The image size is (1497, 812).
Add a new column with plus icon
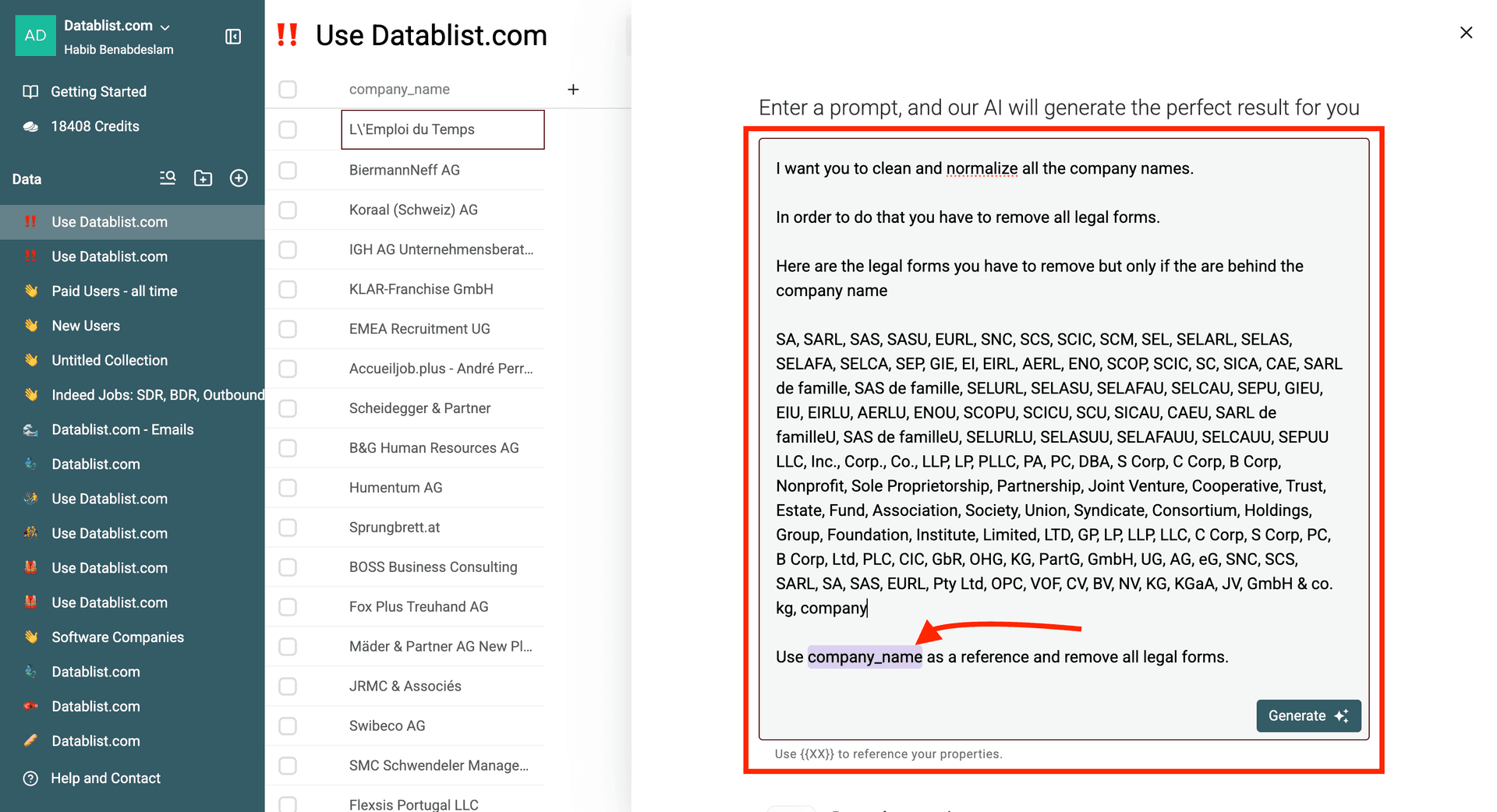(573, 90)
